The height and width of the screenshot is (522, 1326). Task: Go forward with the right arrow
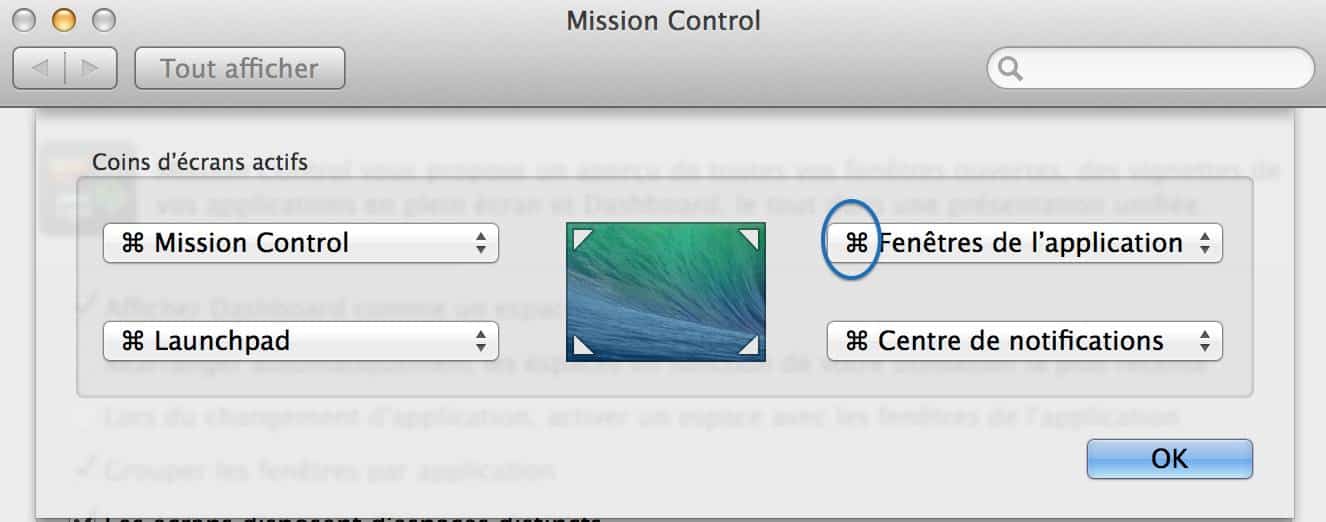pyautogui.click(x=91, y=69)
